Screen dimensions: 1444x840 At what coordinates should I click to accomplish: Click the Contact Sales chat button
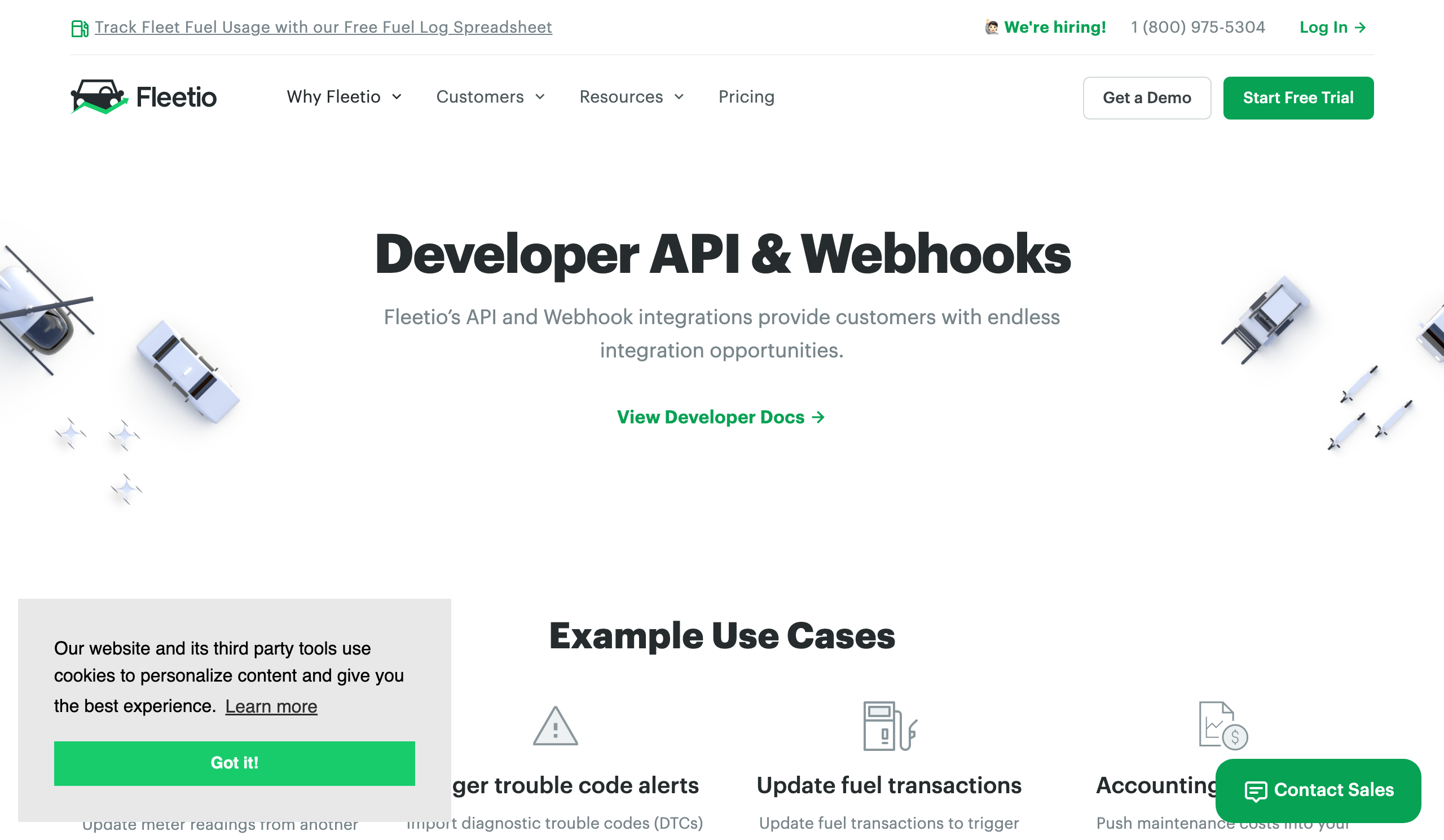point(1318,791)
